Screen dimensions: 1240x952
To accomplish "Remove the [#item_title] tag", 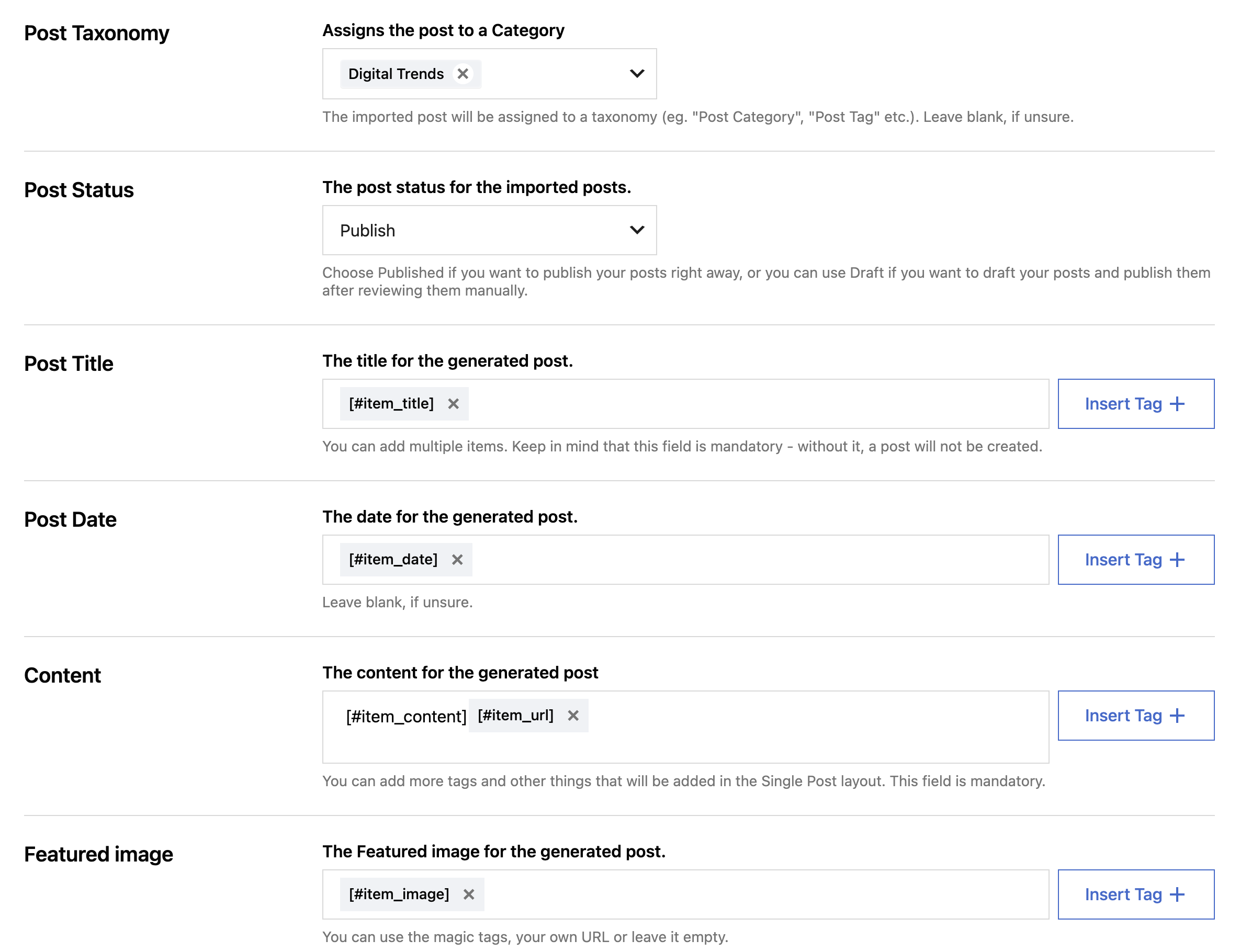I will (x=453, y=403).
